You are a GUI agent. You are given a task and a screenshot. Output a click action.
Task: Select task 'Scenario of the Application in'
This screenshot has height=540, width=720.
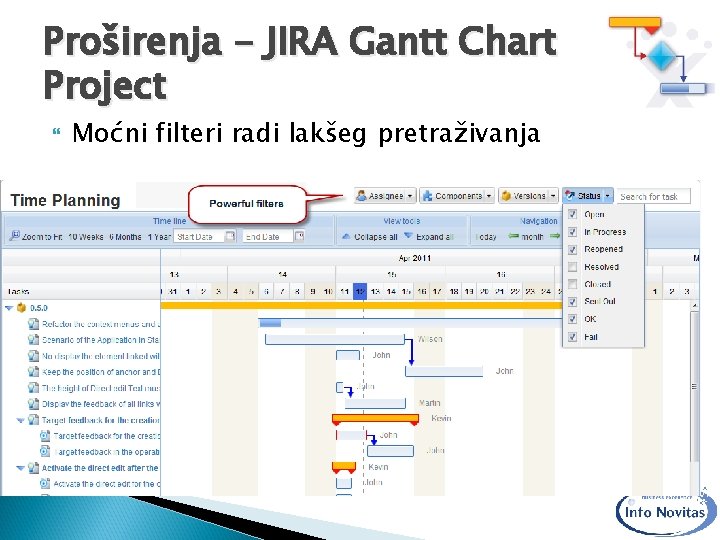(x=101, y=340)
